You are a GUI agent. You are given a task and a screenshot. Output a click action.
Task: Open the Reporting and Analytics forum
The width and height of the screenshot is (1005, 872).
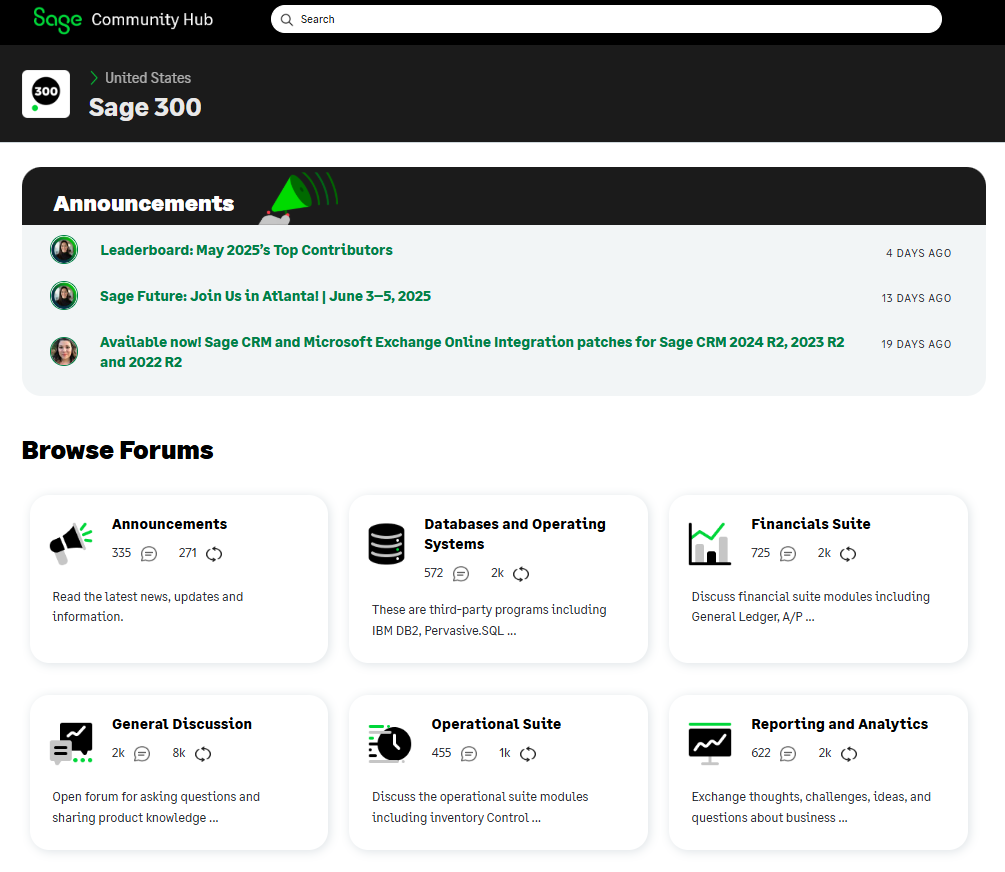(x=840, y=725)
